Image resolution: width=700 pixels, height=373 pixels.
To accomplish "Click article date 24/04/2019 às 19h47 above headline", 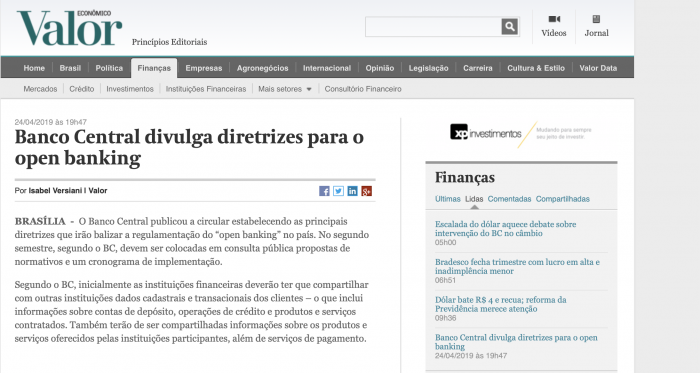I will pyautogui.click(x=50, y=122).
